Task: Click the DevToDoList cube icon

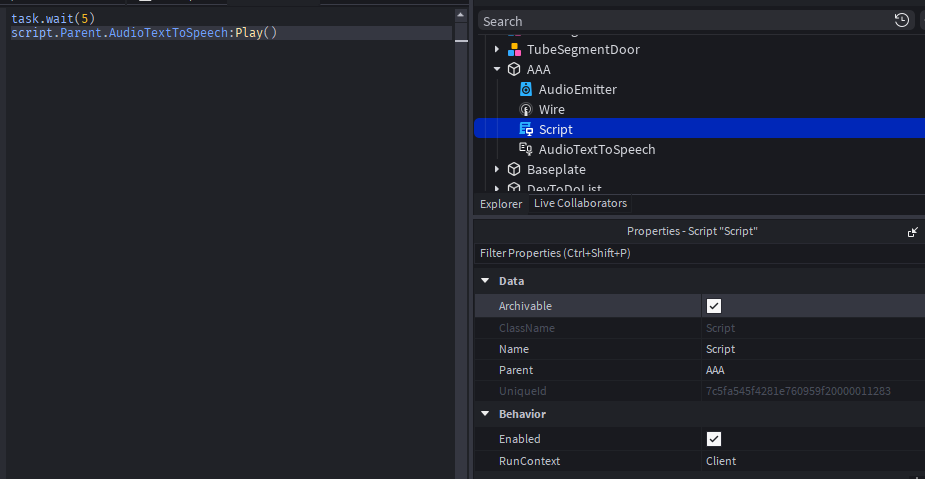Action: 514,188
